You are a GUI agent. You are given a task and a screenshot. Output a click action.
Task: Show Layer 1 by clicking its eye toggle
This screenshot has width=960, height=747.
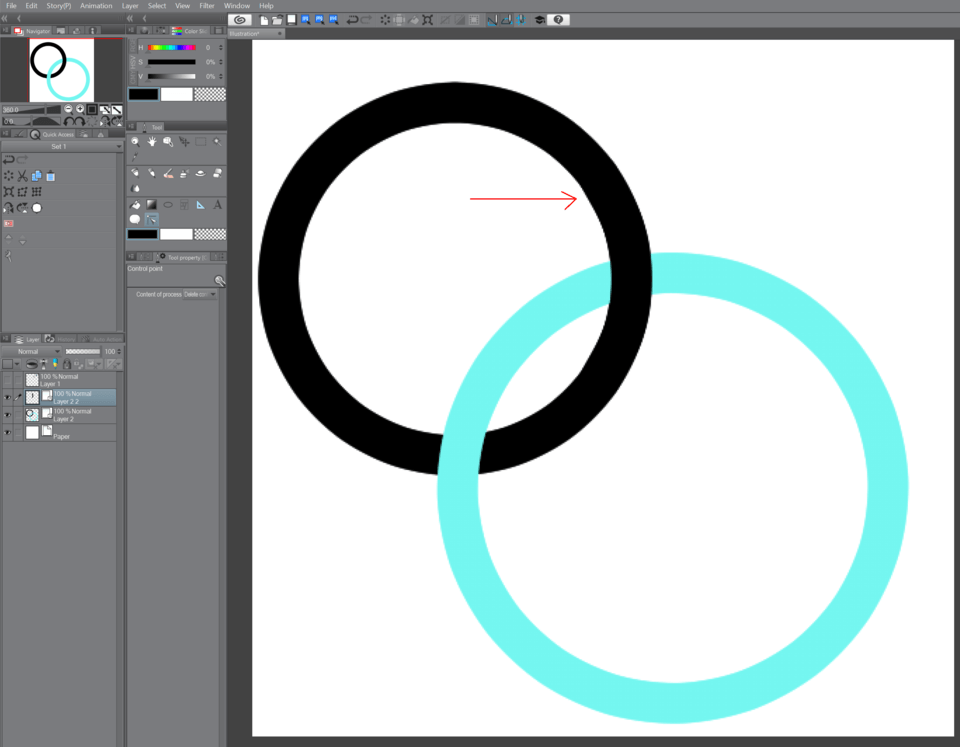6,378
